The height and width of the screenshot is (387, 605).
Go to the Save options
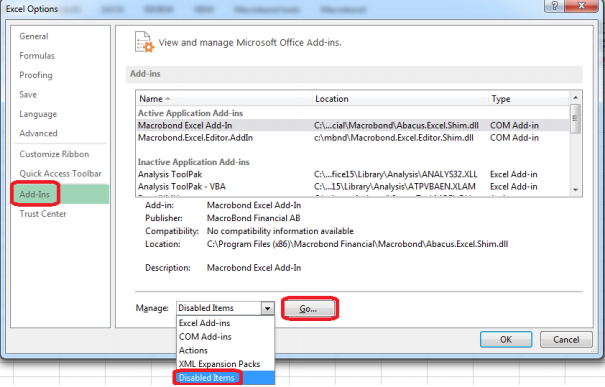tap(28, 95)
